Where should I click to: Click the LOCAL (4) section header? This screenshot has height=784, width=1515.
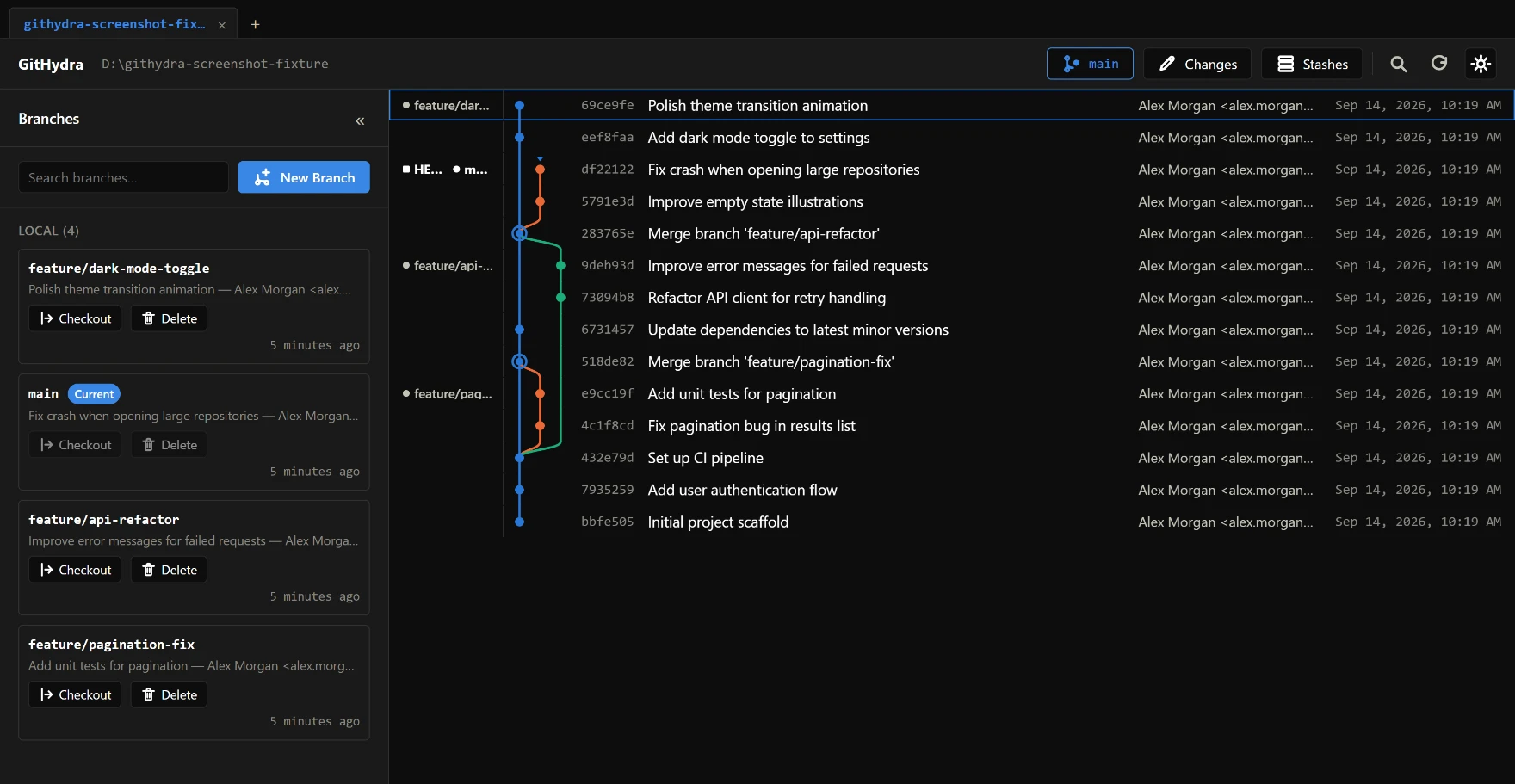pos(49,231)
